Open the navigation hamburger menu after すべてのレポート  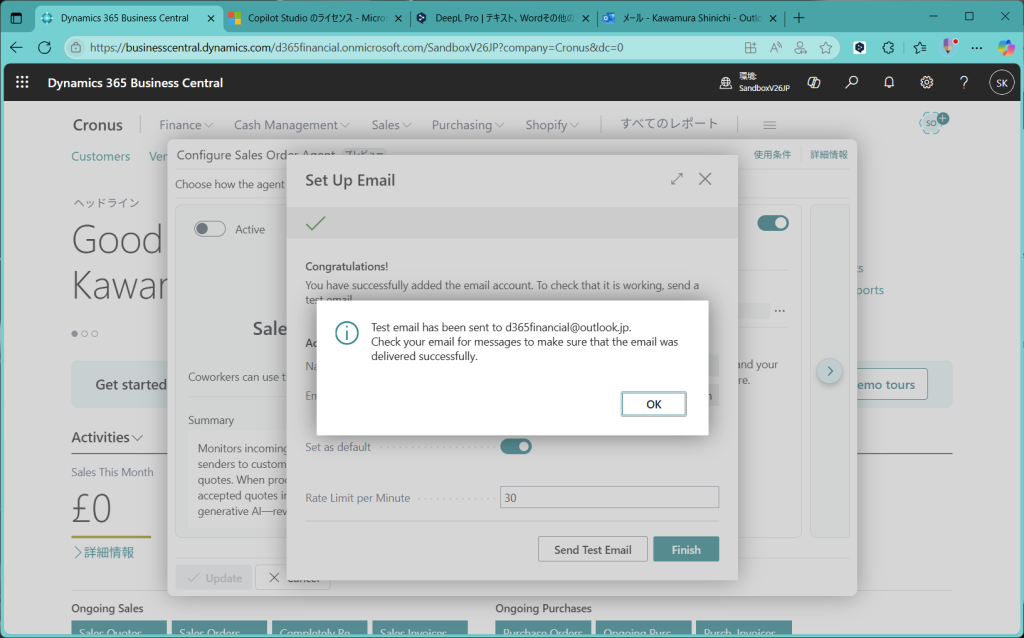tap(769, 125)
